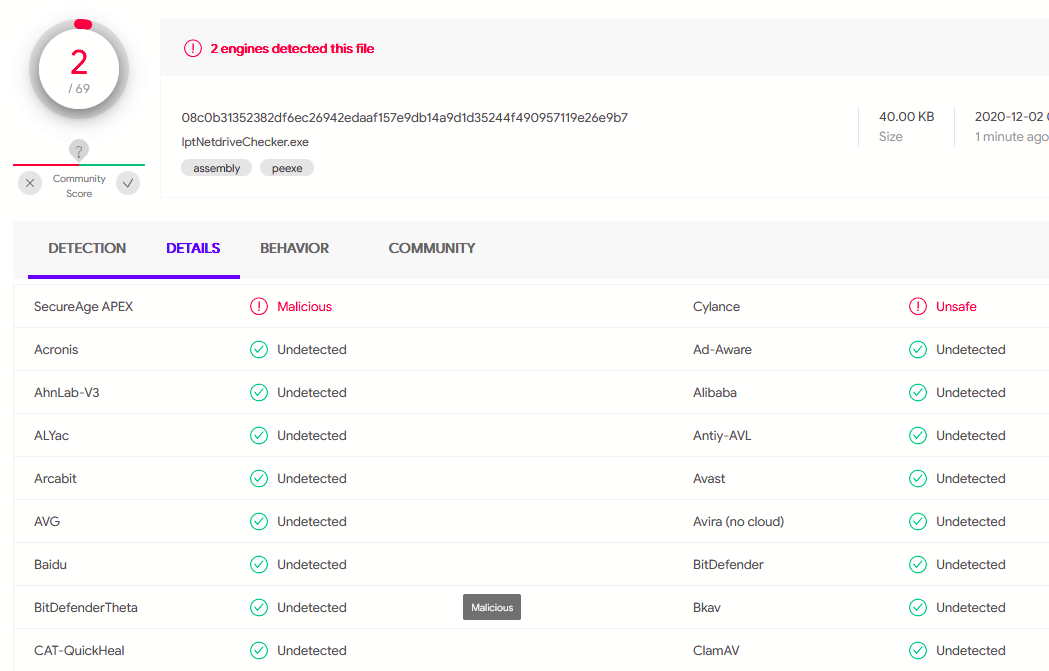Click the red alert icon next to Malicious
This screenshot has width=1049, height=671.
point(259,306)
